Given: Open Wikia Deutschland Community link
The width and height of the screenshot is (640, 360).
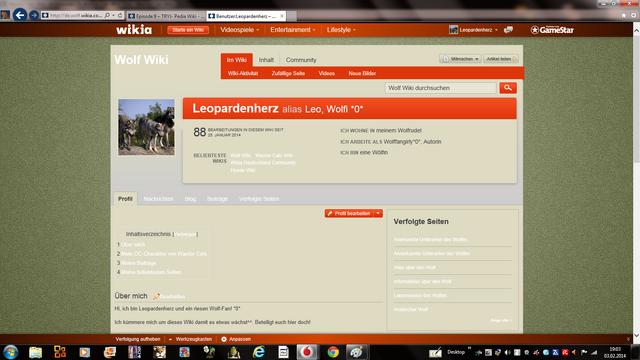Looking at the screenshot, I should coord(263,163).
